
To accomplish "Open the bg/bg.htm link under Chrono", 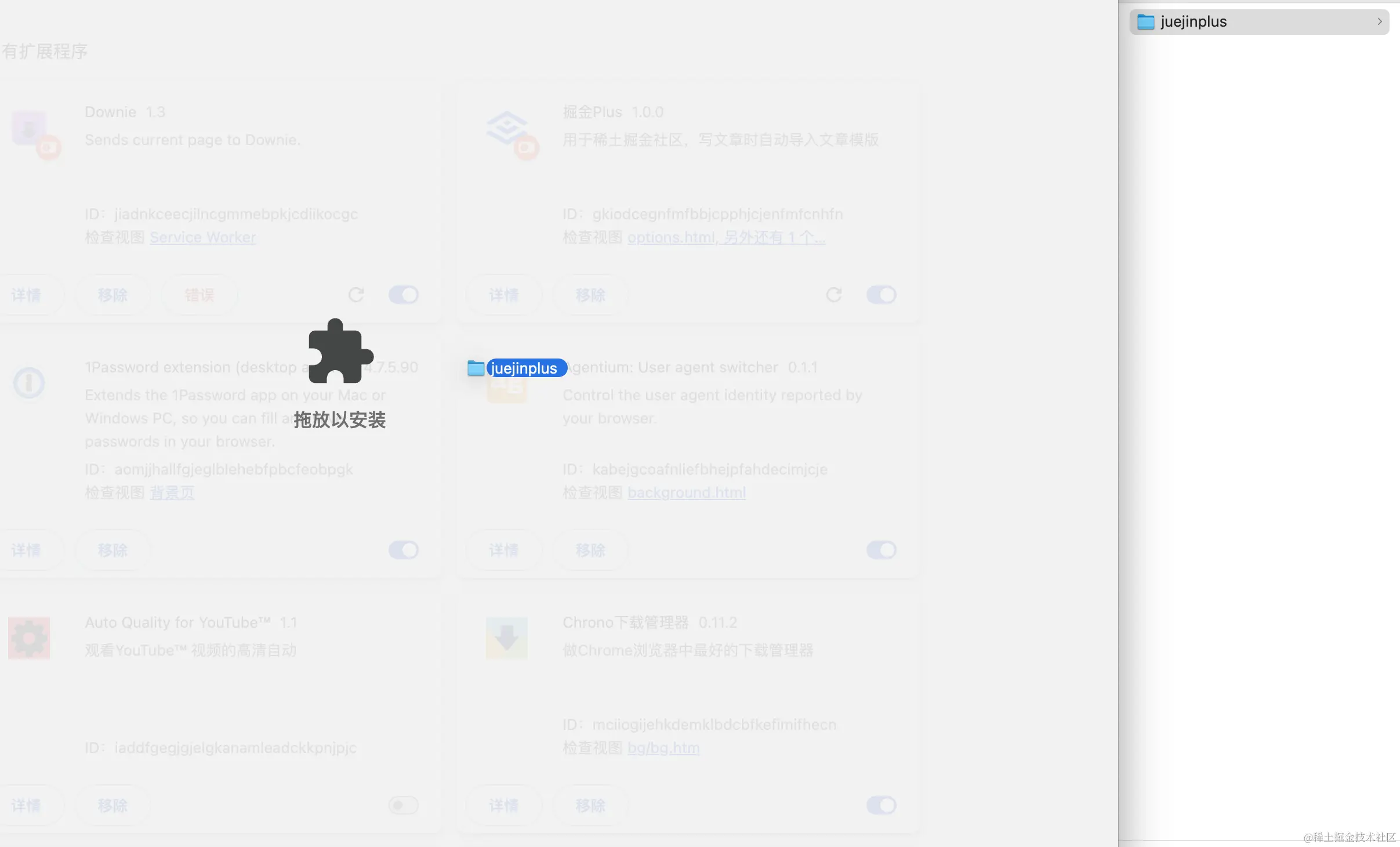I will coord(663,748).
